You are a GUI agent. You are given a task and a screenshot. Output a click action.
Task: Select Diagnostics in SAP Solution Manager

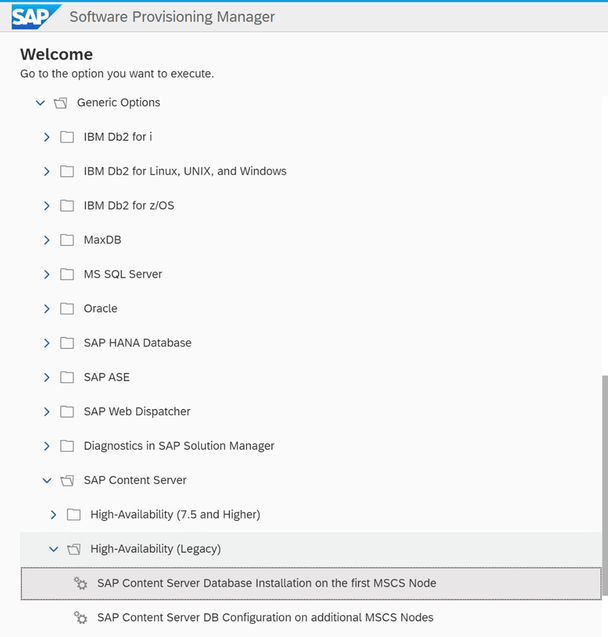179,446
